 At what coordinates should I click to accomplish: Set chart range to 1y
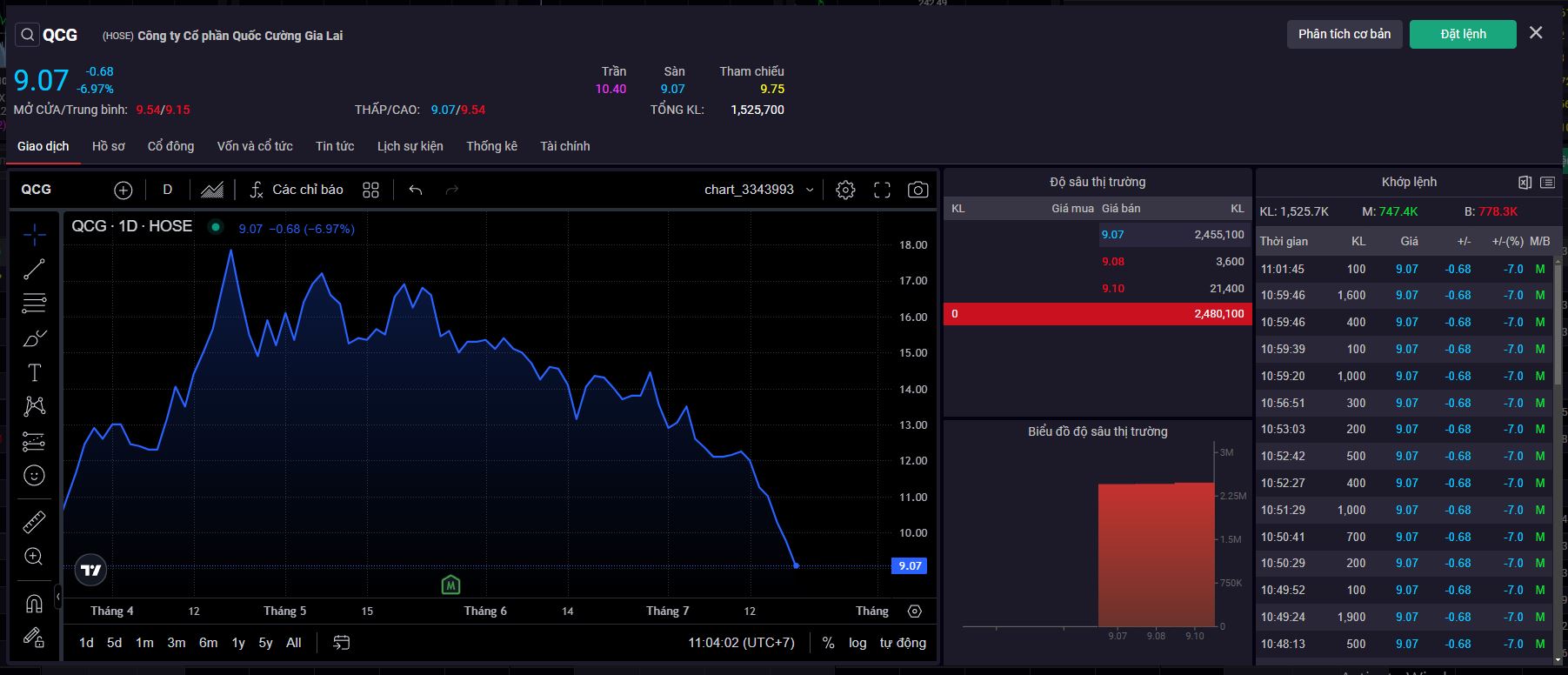coord(238,643)
